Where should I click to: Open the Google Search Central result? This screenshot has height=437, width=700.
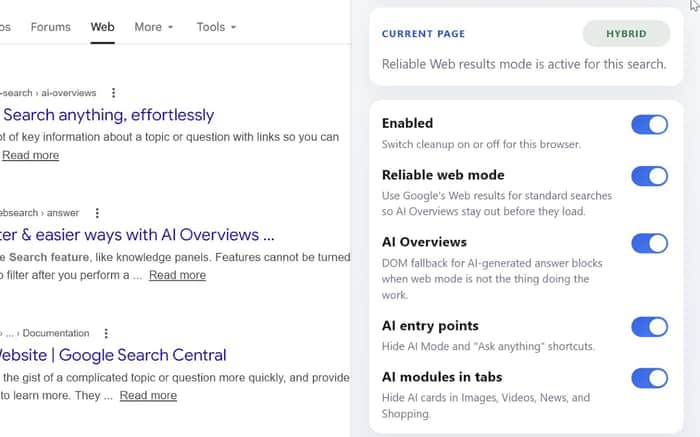pyautogui.click(x=113, y=355)
